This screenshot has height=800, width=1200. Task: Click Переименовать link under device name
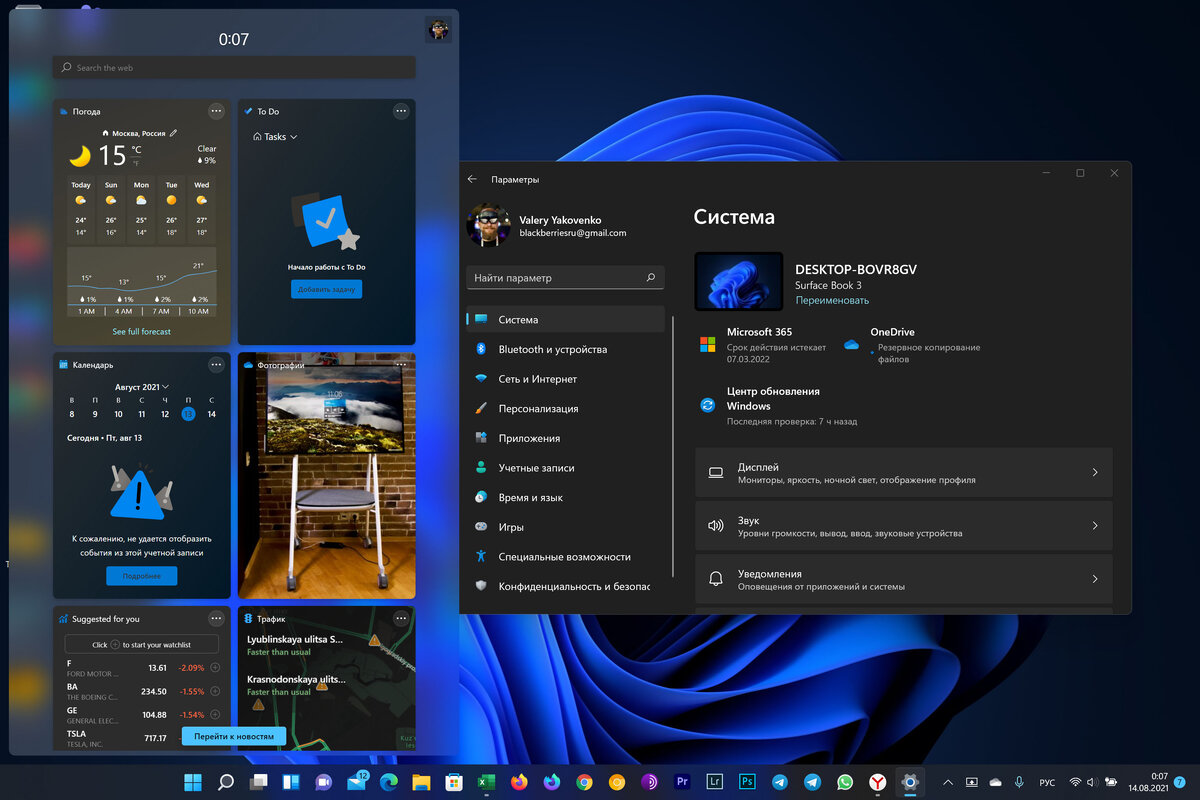pyautogui.click(x=832, y=300)
